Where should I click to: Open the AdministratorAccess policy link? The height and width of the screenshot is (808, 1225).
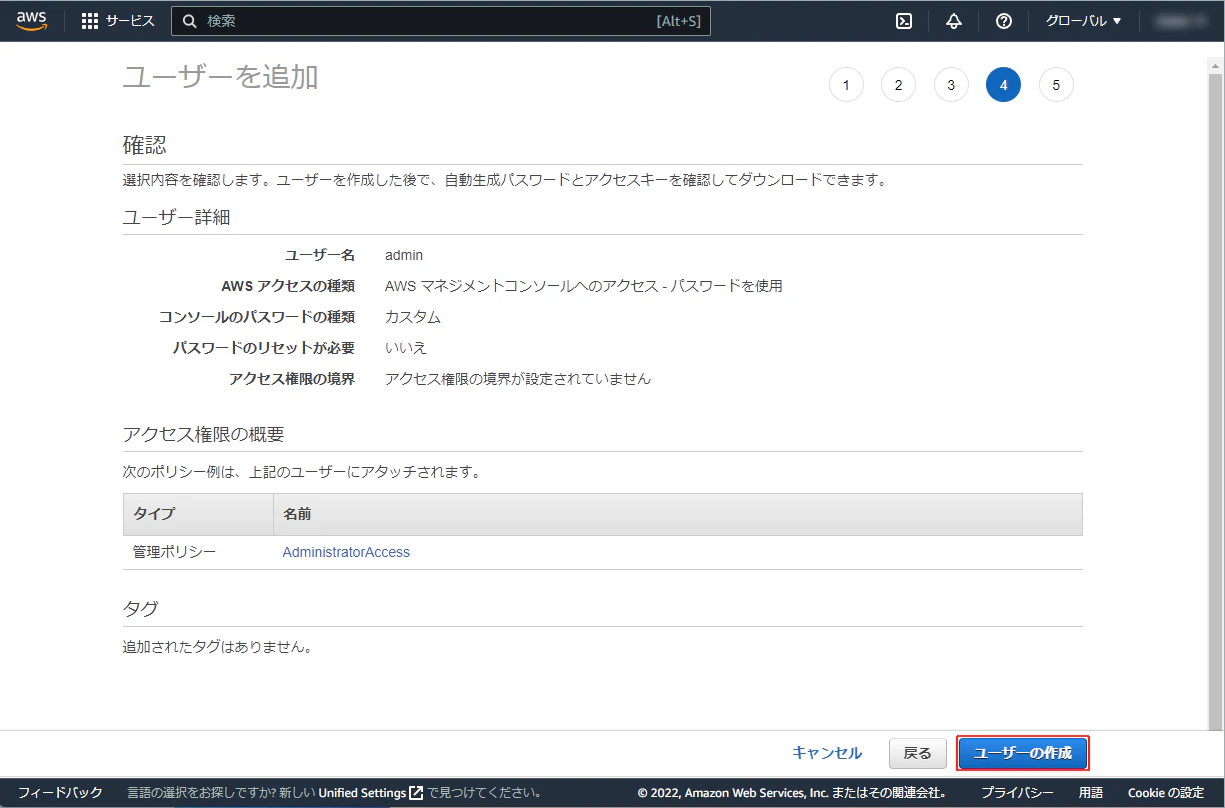[x=346, y=552]
